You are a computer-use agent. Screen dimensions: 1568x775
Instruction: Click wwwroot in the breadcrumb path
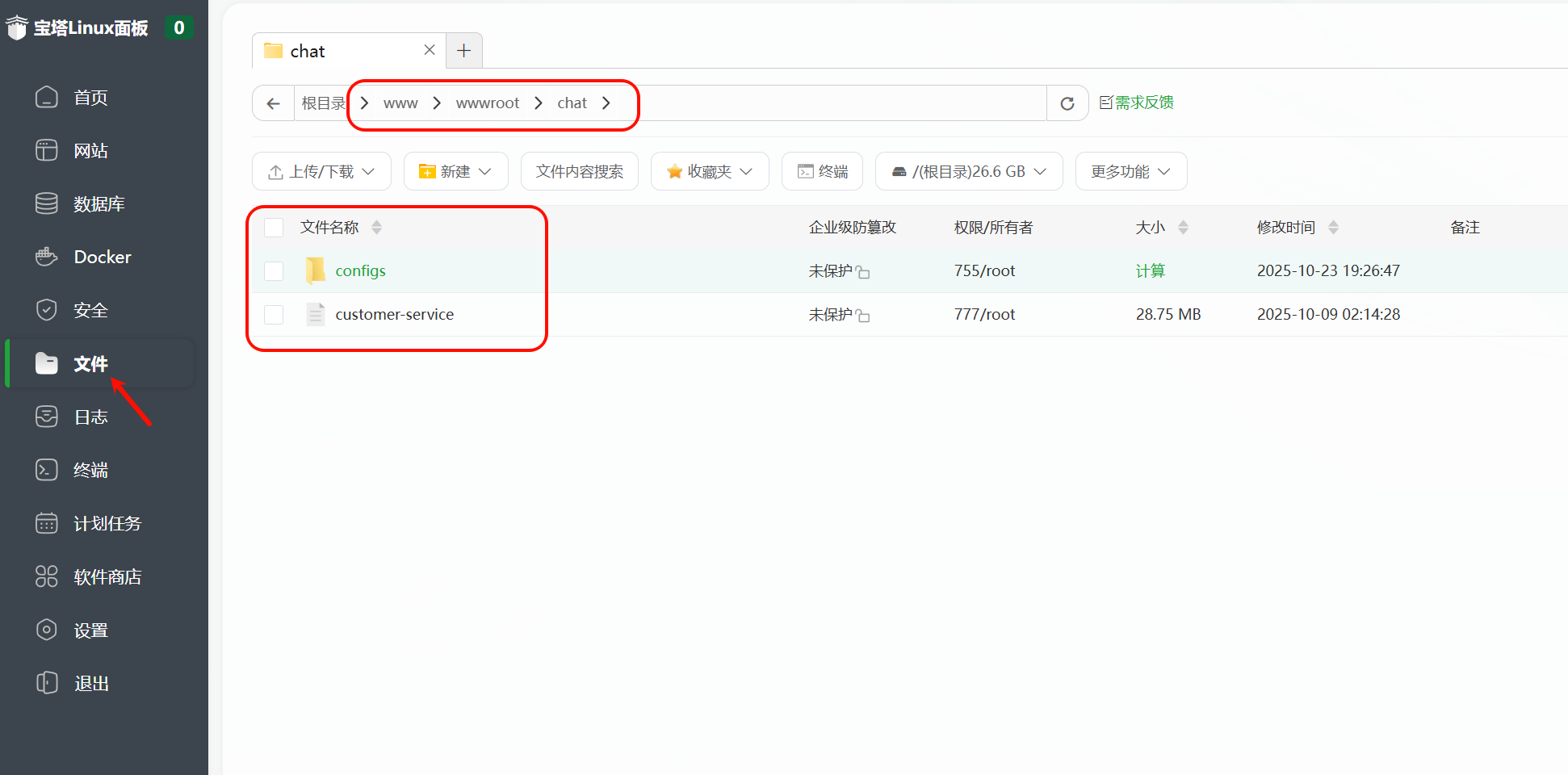click(487, 103)
